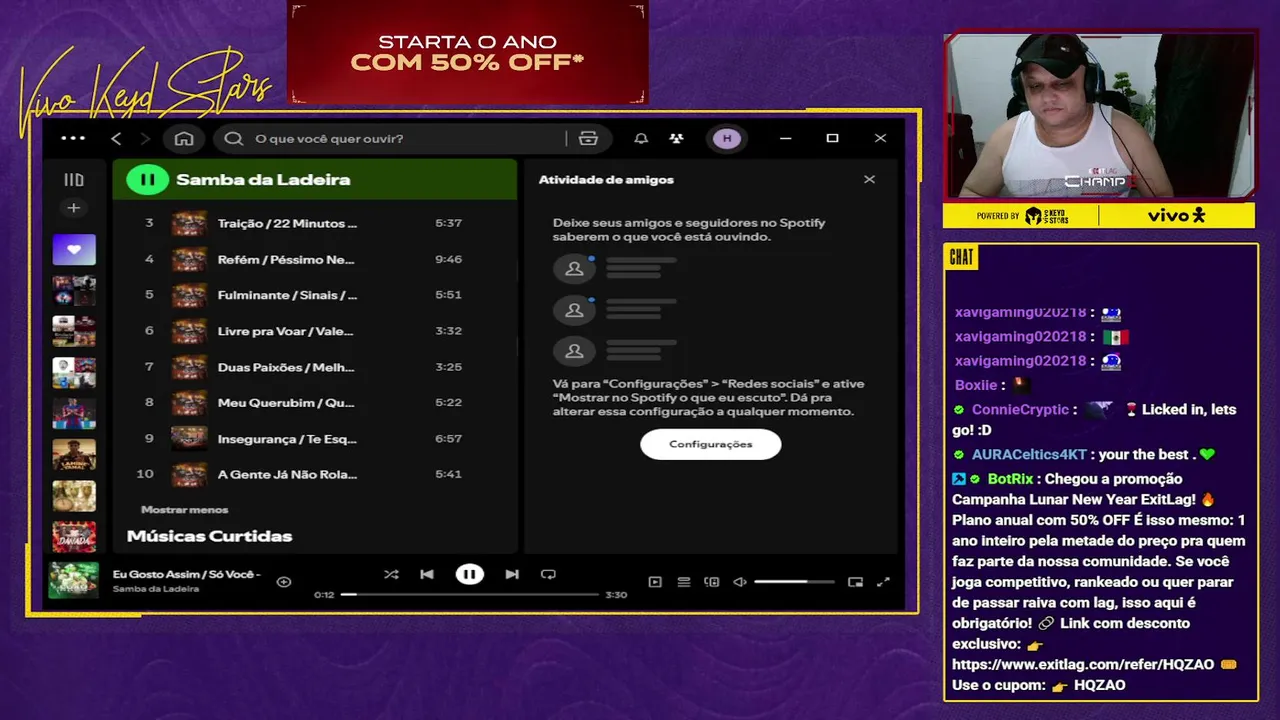Open the Now Playing view icon
1280x720 pixels.
[655, 581]
